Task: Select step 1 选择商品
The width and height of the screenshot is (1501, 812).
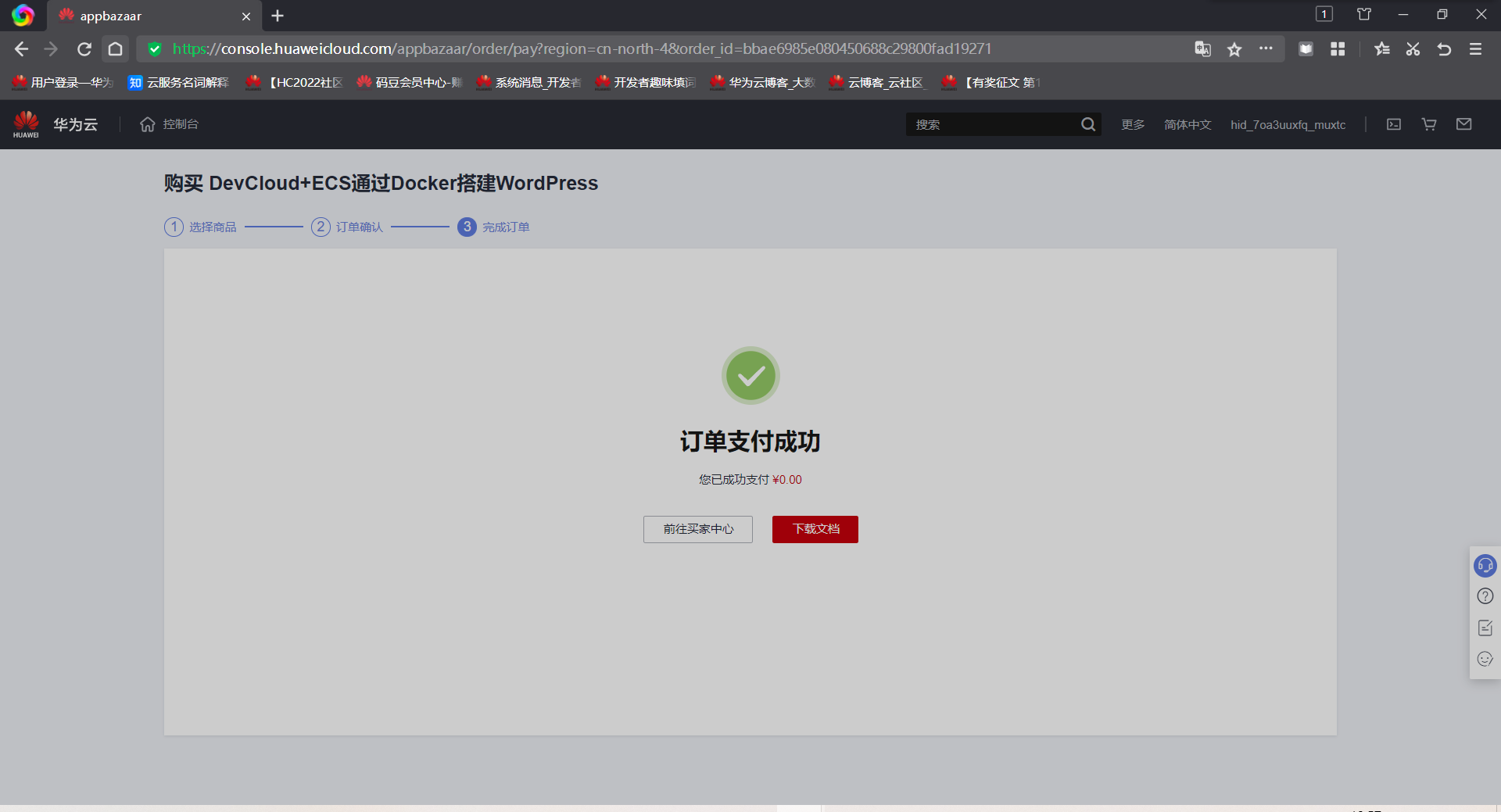Action: tap(200, 227)
